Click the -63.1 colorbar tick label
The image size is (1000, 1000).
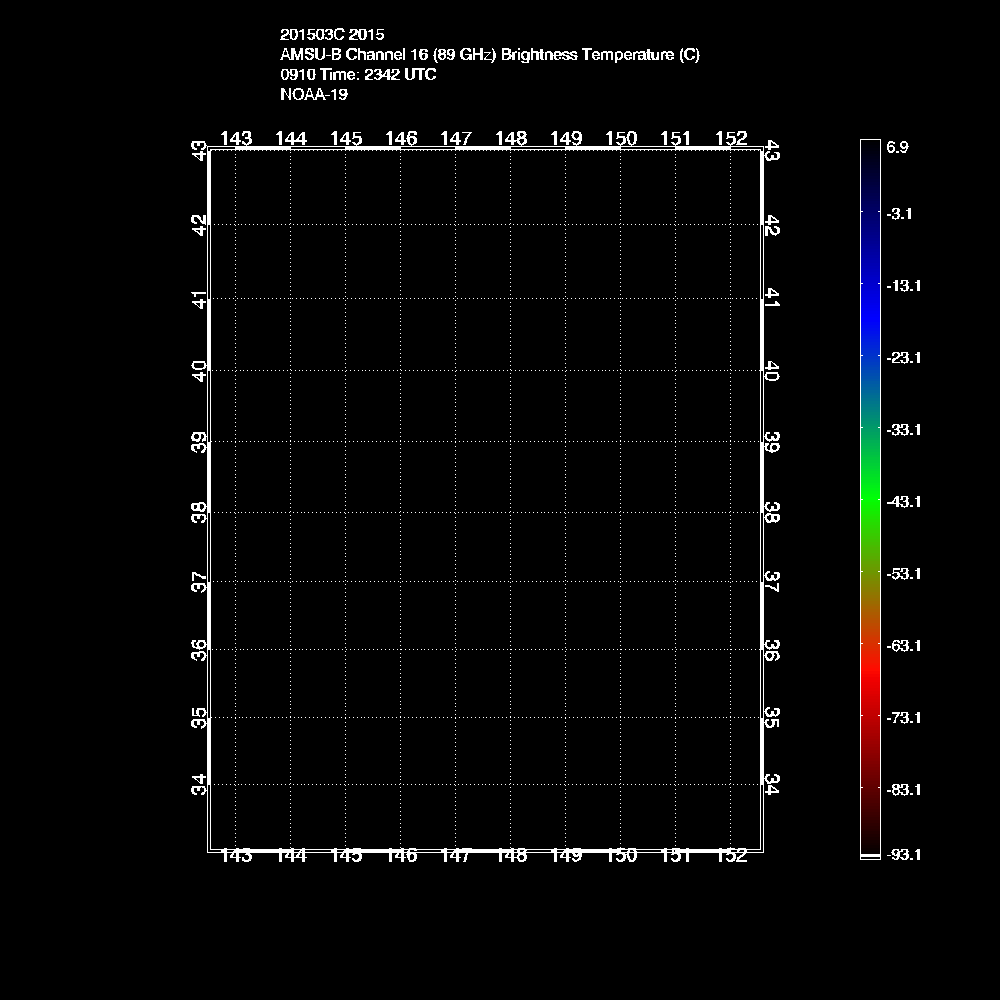pos(903,645)
